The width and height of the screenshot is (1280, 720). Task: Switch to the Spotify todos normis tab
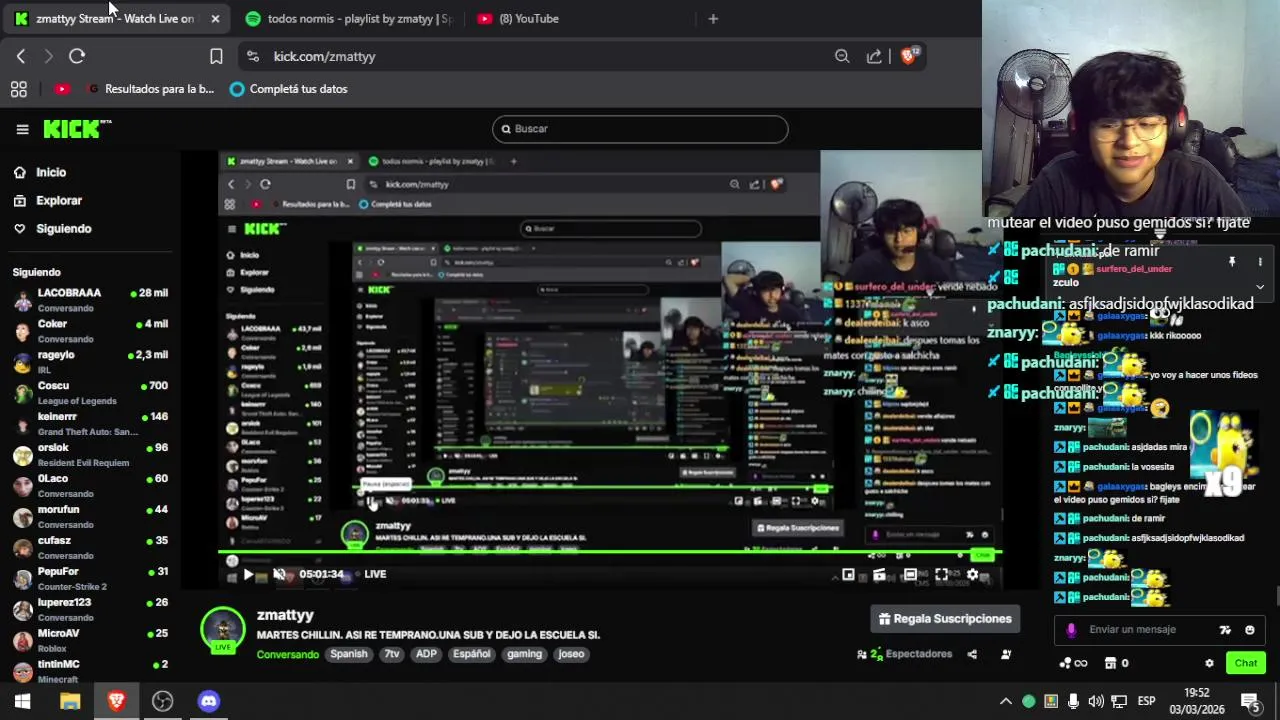coord(349,19)
